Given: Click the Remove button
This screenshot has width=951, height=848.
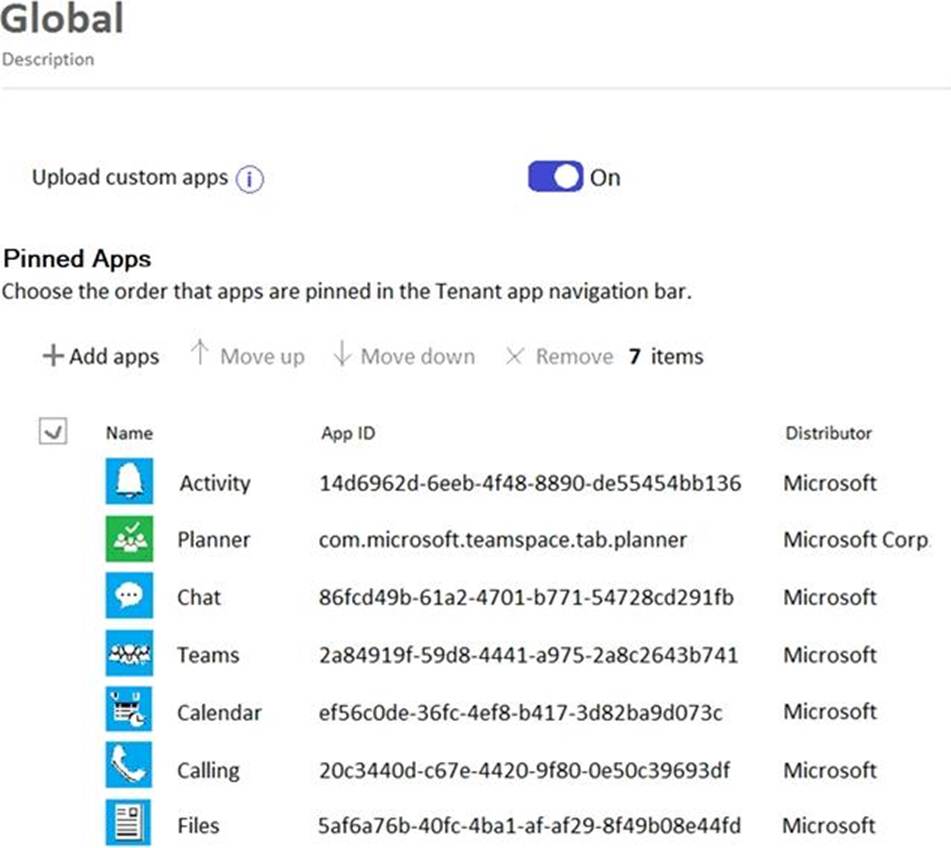Looking at the screenshot, I should pos(559,356).
